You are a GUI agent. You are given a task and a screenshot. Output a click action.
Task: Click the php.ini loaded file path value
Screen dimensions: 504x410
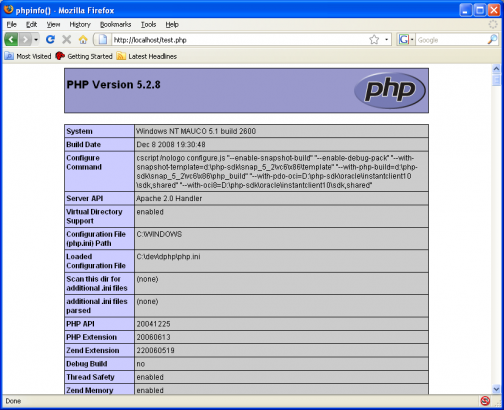(x=168, y=257)
